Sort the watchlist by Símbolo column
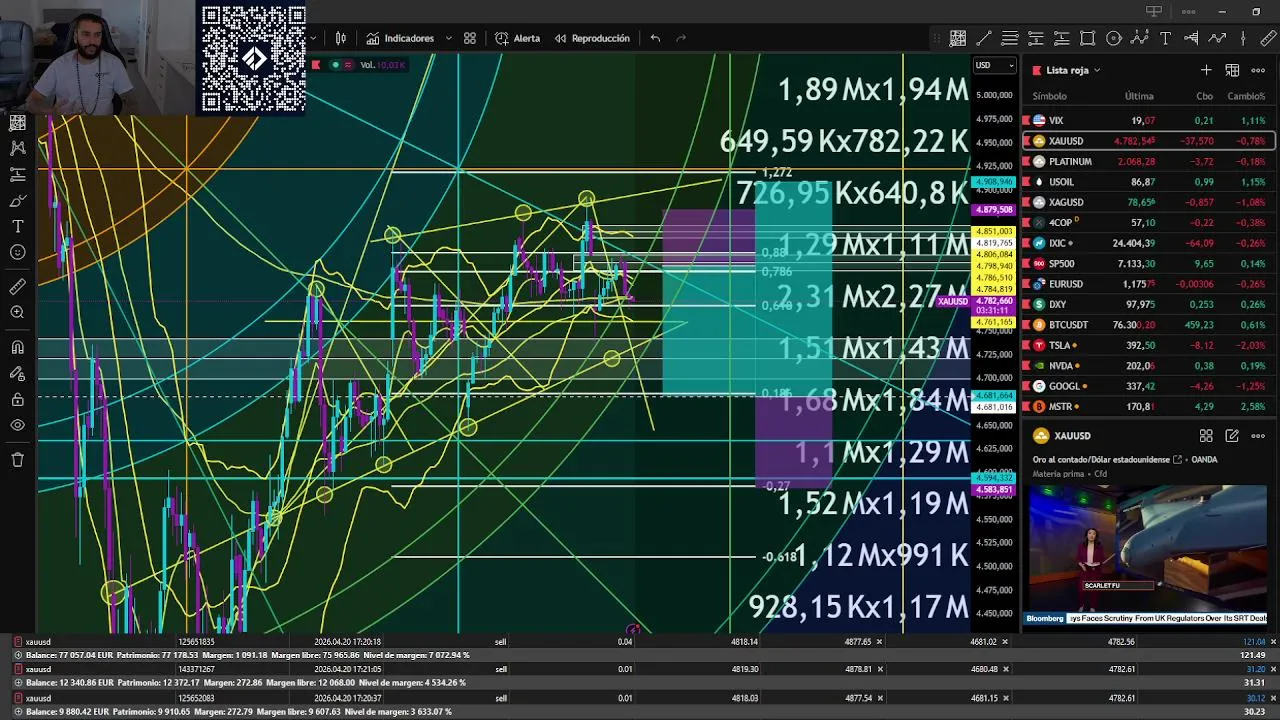 click(1049, 96)
